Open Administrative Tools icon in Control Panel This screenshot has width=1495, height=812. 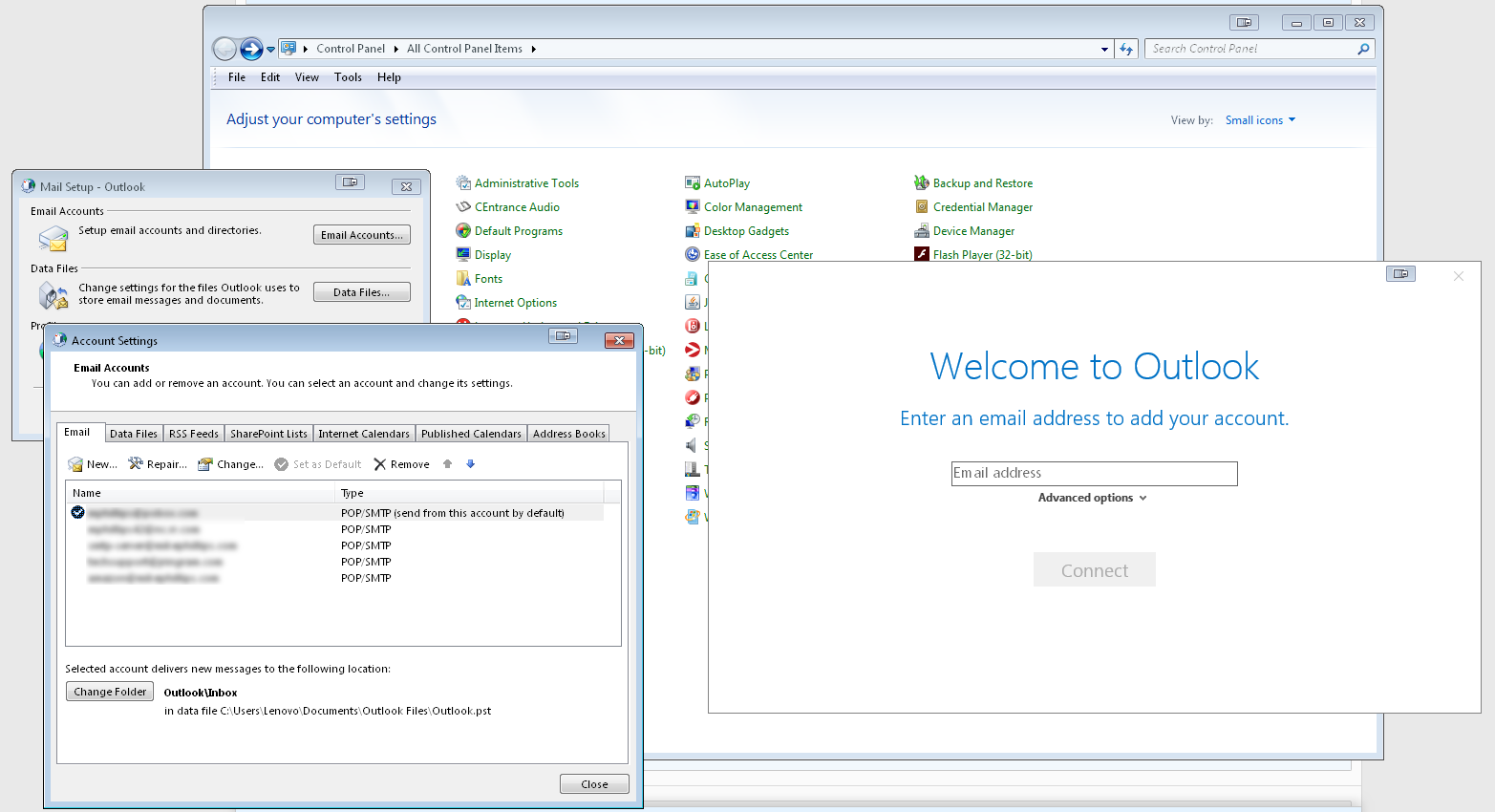click(463, 183)
